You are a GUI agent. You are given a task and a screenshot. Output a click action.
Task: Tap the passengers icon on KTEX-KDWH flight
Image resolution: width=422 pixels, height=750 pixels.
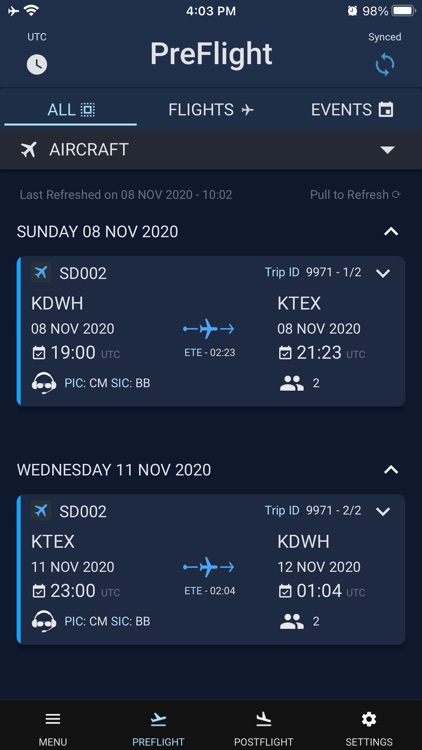tap(292, 621)
